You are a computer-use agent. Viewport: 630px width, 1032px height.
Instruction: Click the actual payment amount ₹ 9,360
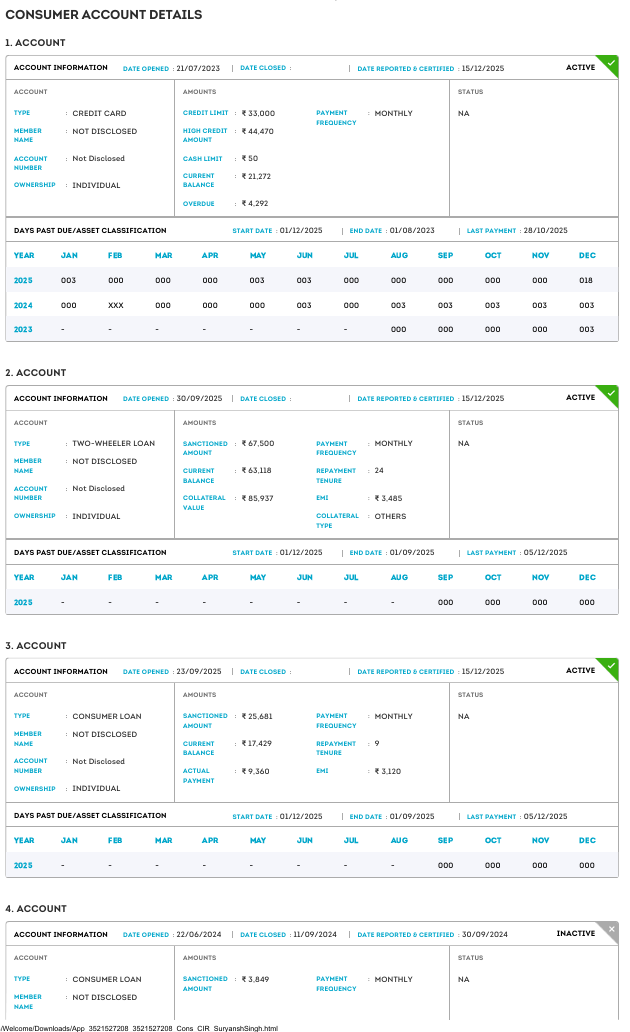coord(256,771)
